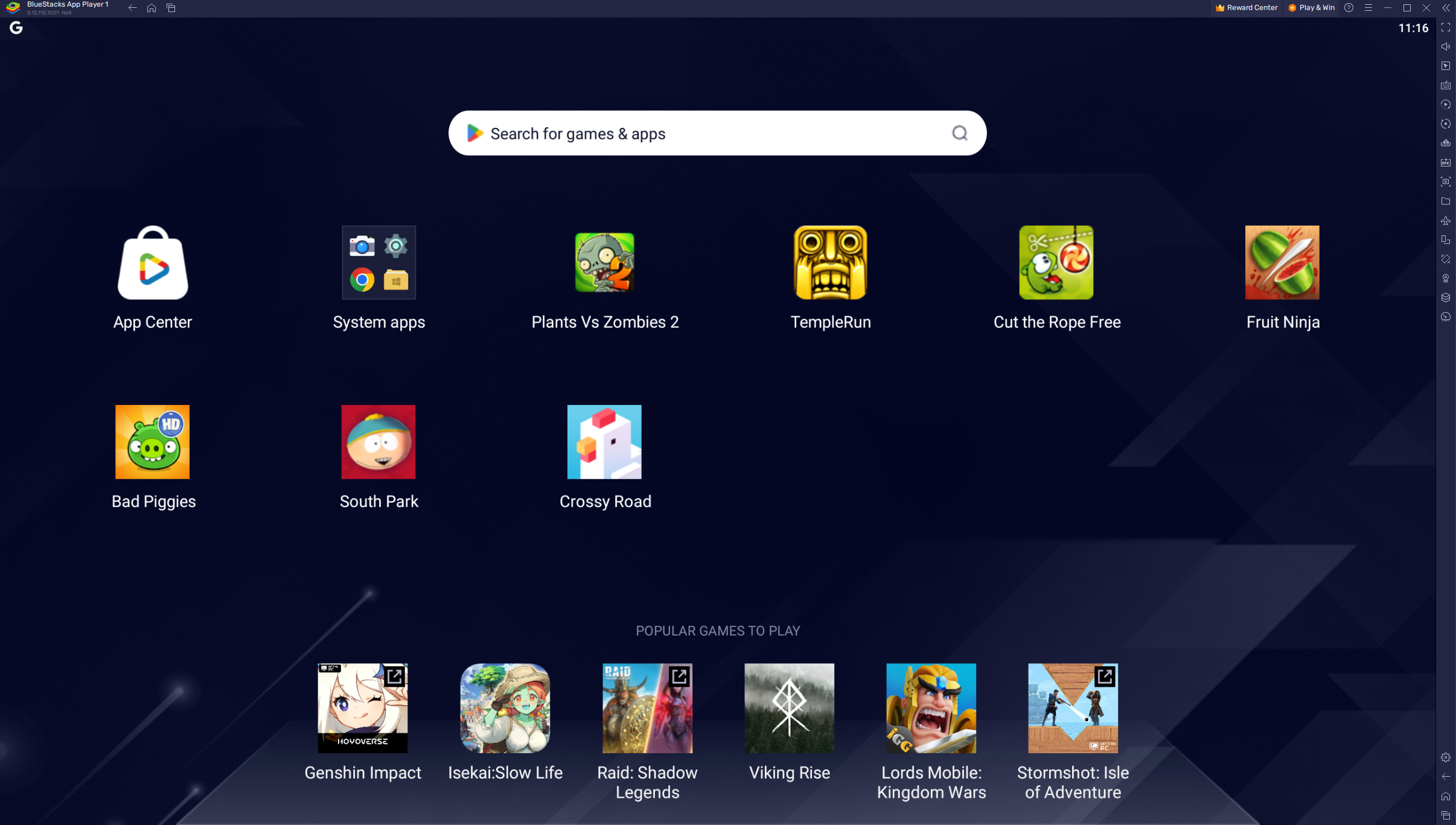Viewport: 1456px width, 825px height.
Task: Mute volume via sidebar speaker icon
Action: pos(1446,46)
